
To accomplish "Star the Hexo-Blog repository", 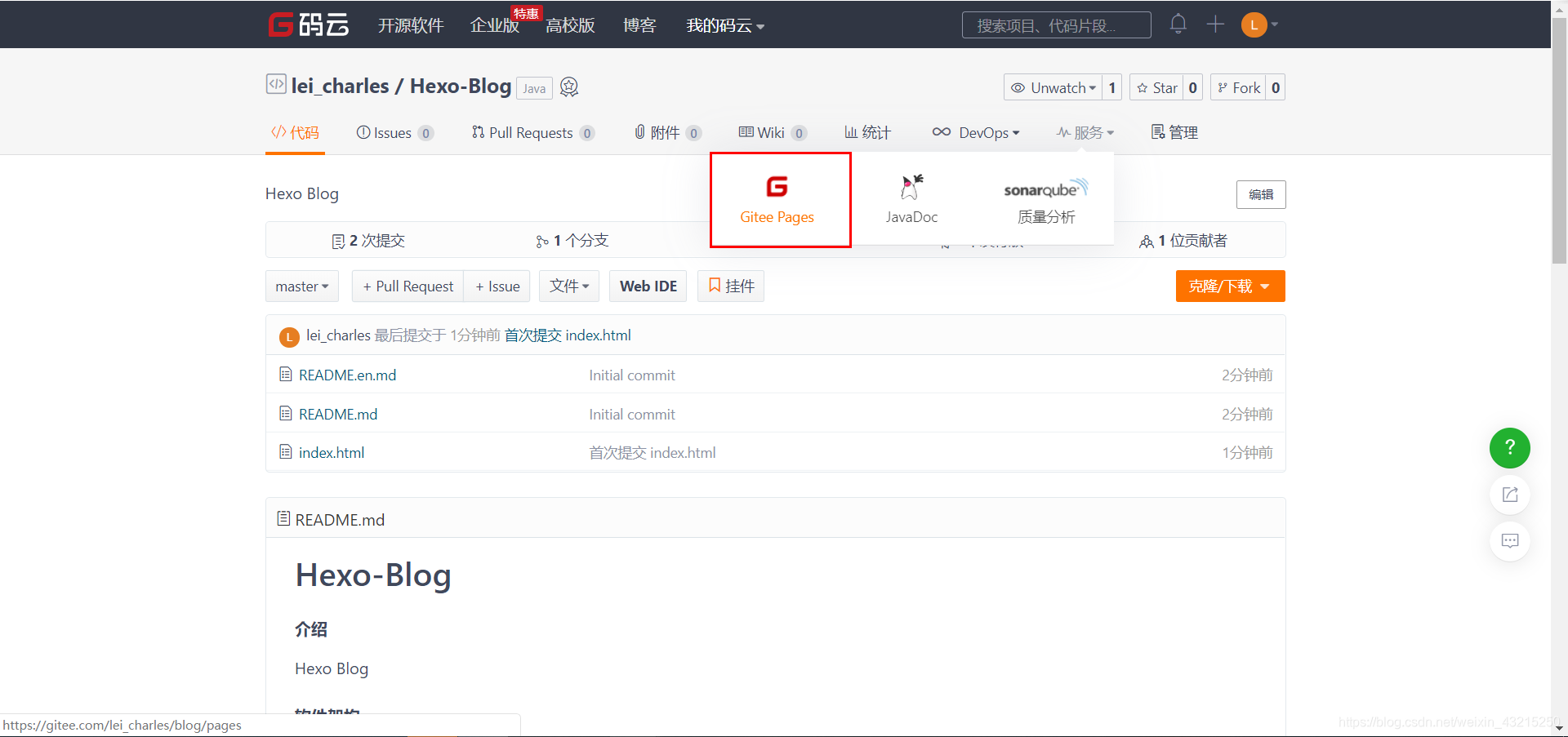I will (1156, 87).
